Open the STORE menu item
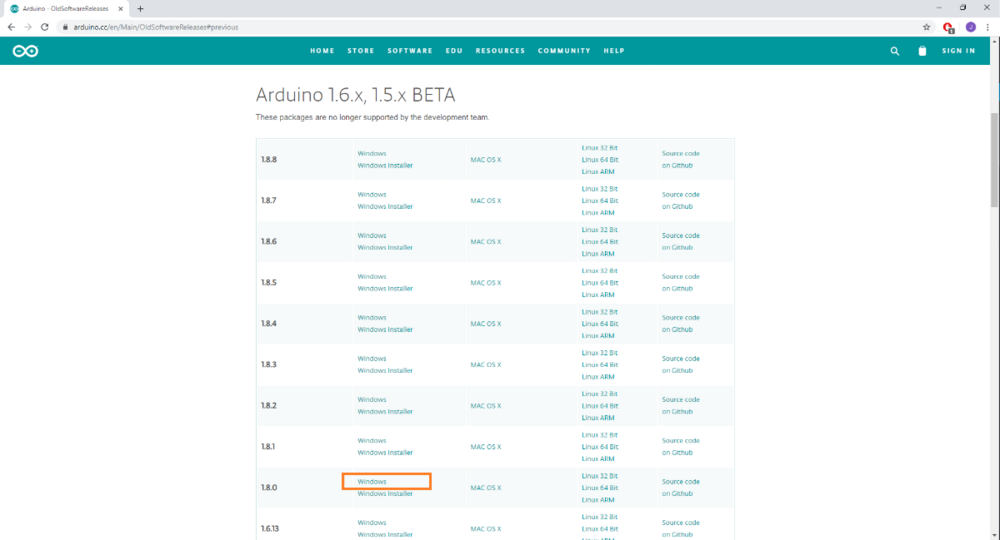Image resolution: width=1000 pixels, height=540 pixels. pos(361,51)
